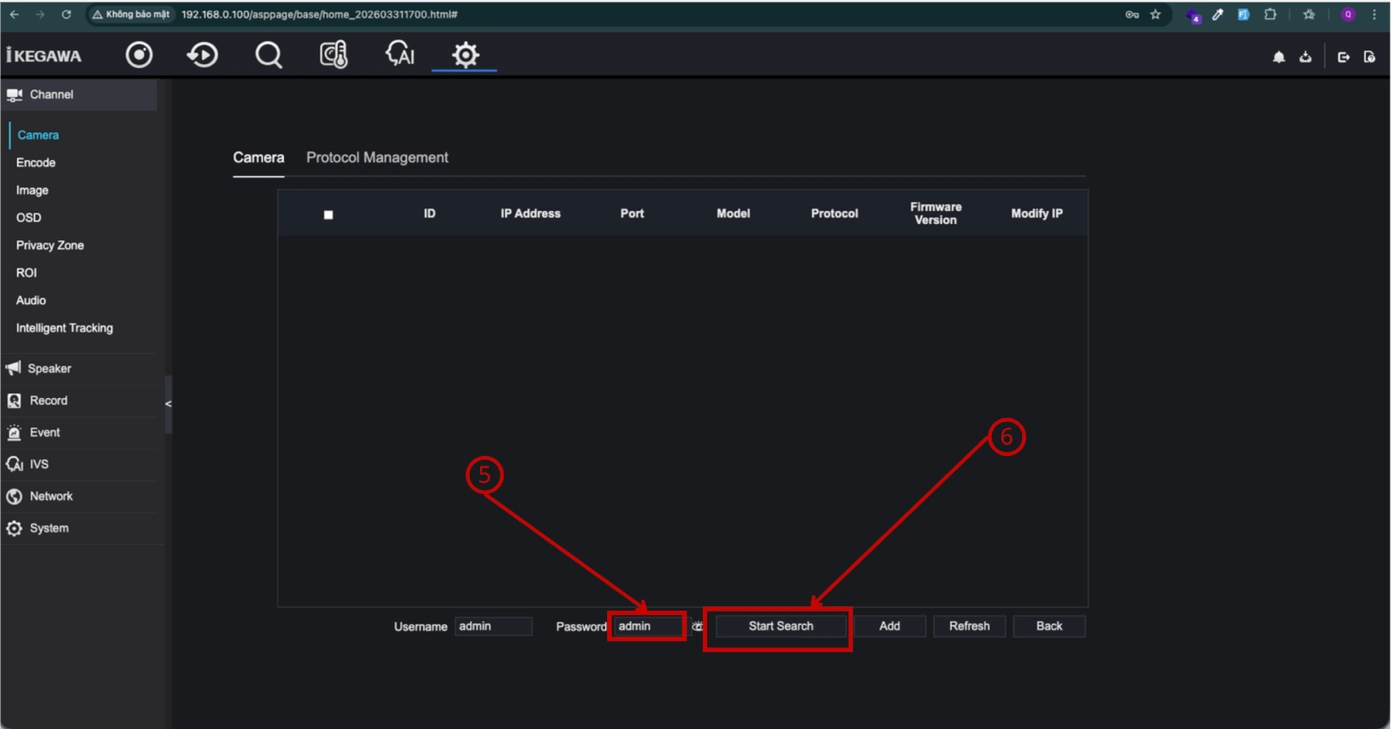Tick the select-all checkbox in table header
The height and width of the screenshot is (733, 1393).
point(328,215)
